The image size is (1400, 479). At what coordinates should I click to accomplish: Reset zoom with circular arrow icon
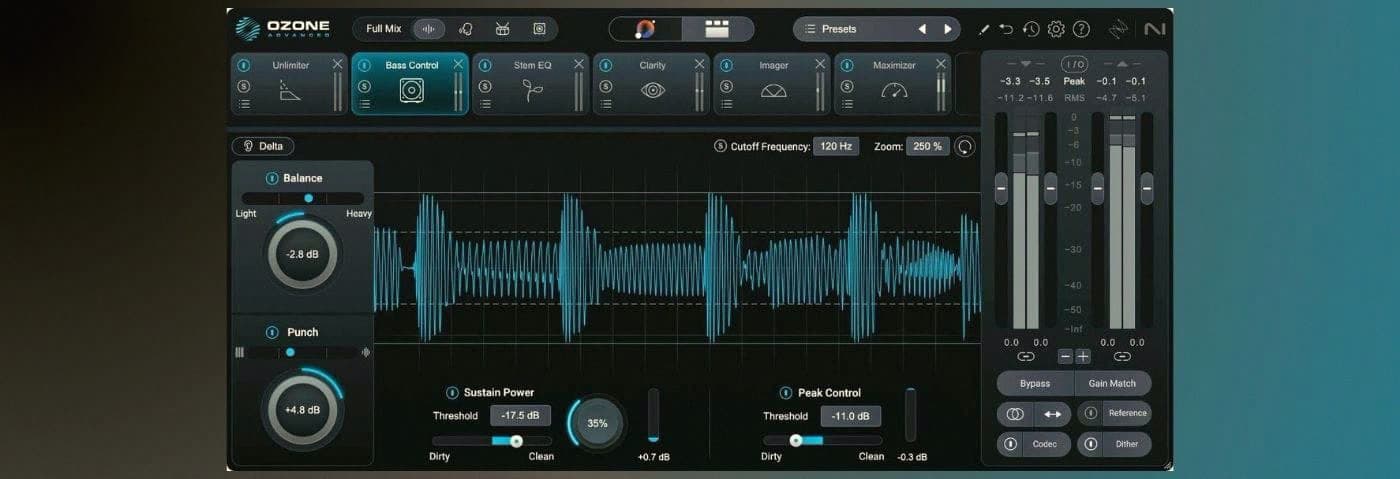point(965,146)
